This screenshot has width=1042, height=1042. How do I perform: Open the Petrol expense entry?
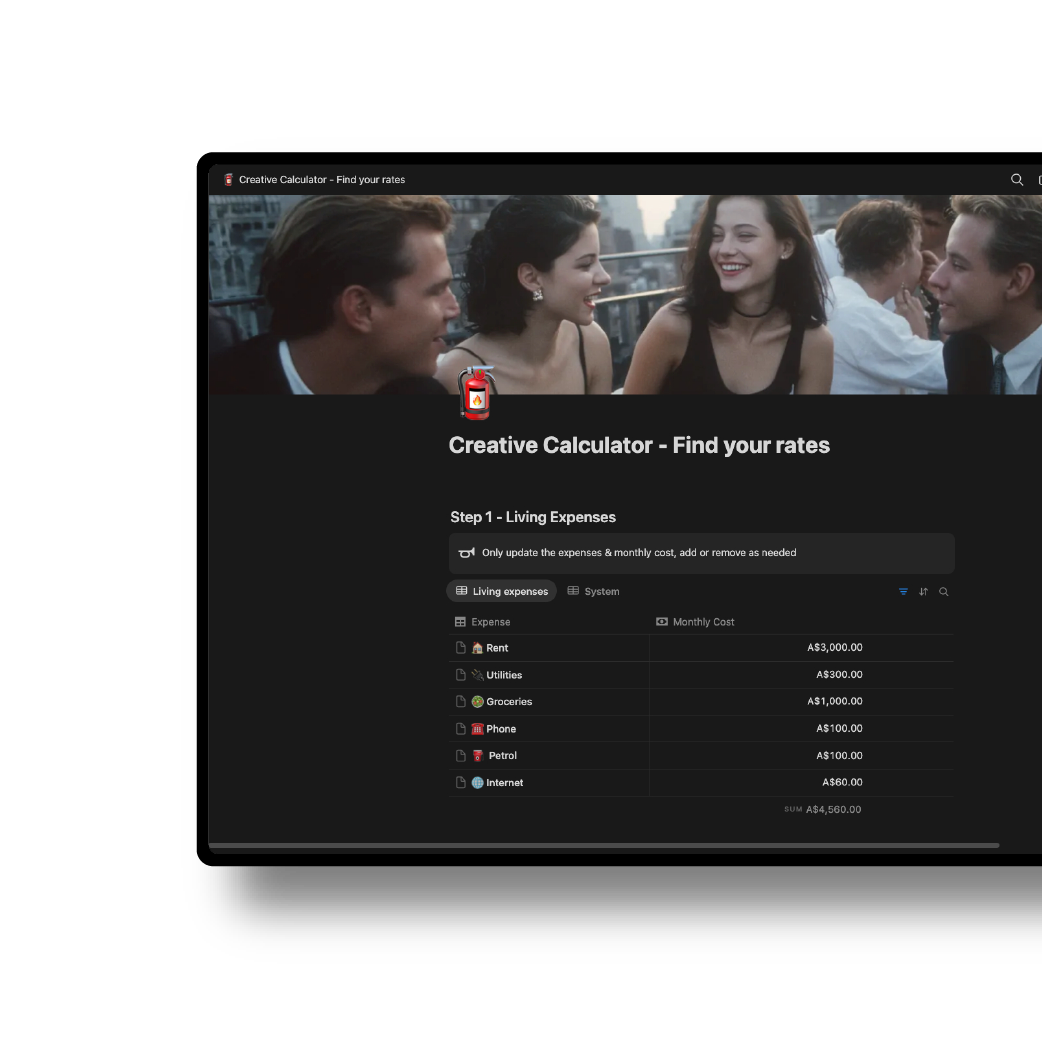[502, 756]
